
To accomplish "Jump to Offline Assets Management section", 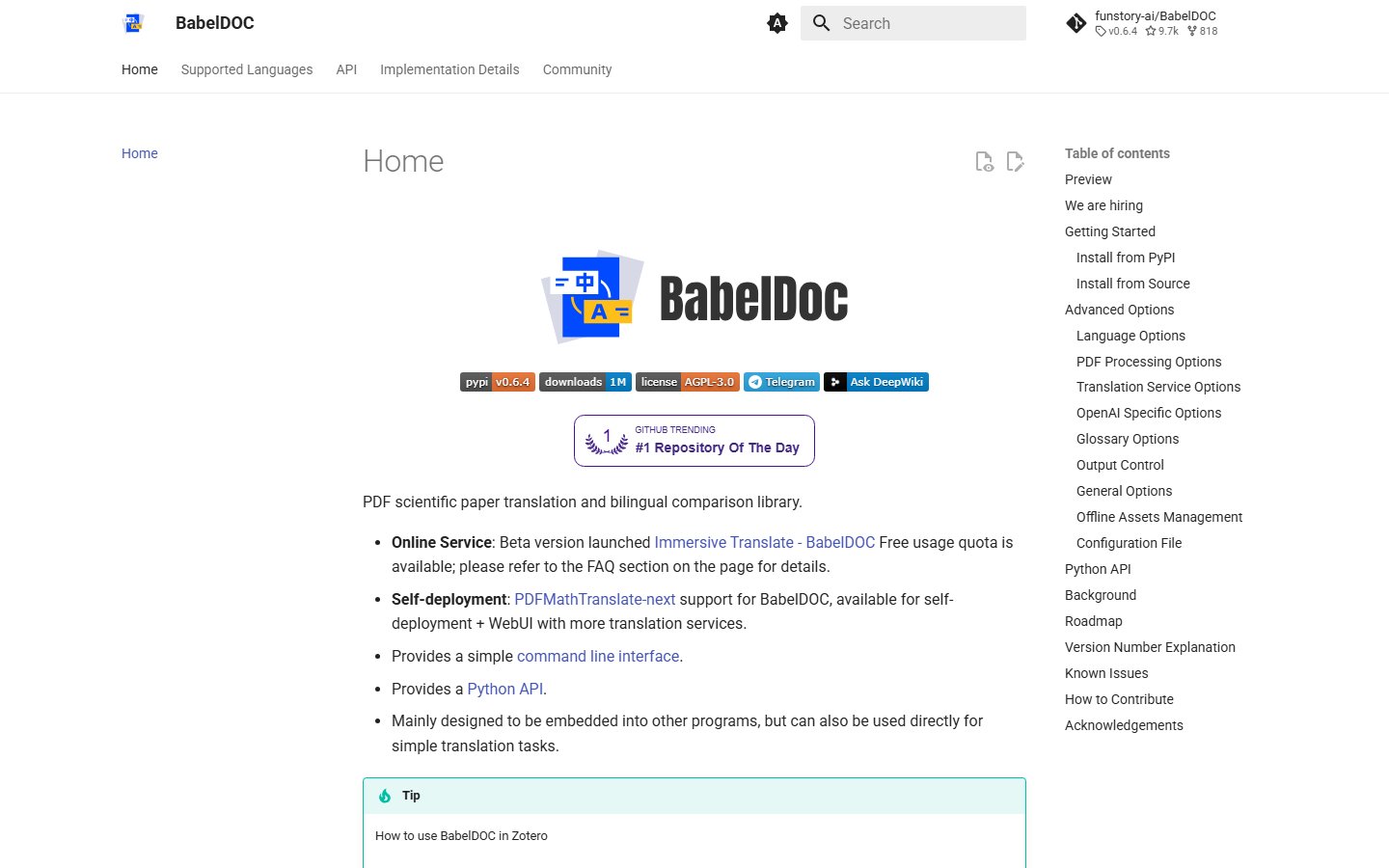I will coord(1159,517).
